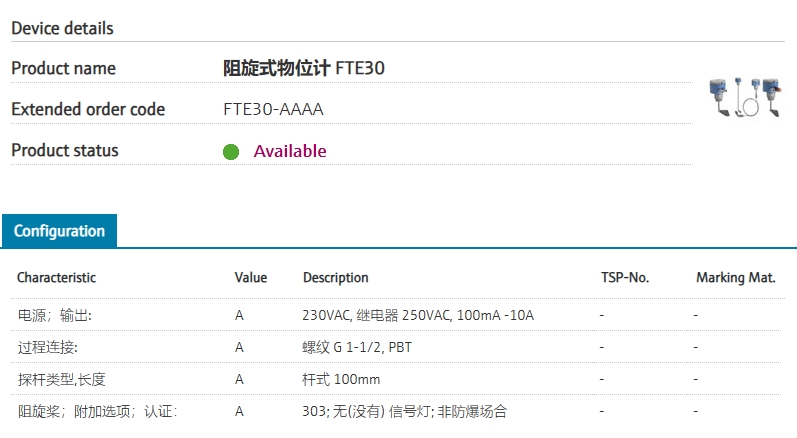Click the product name 阻旋式物位计 FTE30
797x438 pixels.
[304, 68]
